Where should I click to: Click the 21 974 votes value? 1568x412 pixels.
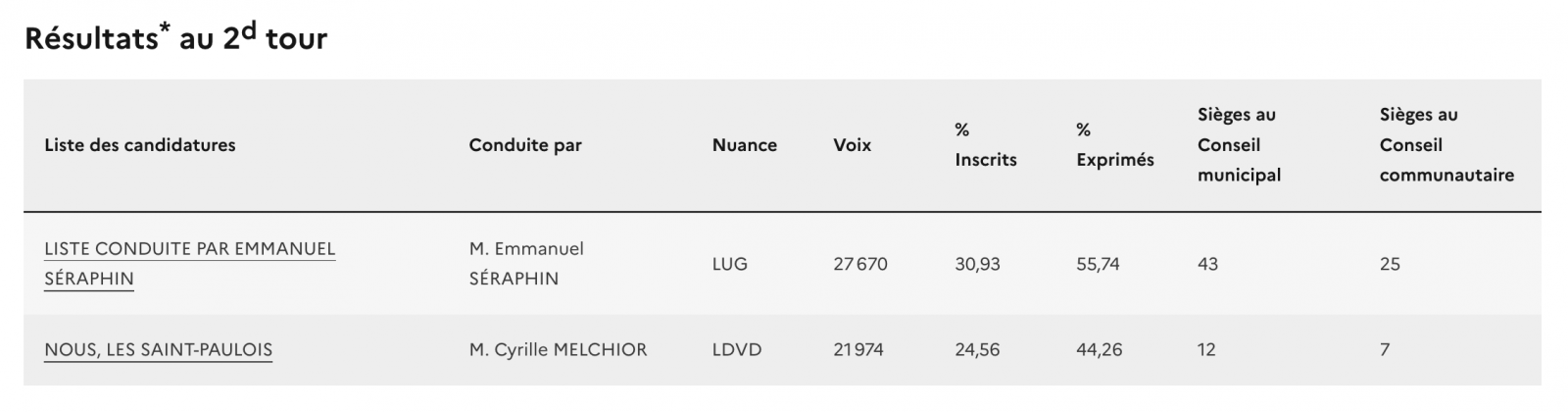858,350
